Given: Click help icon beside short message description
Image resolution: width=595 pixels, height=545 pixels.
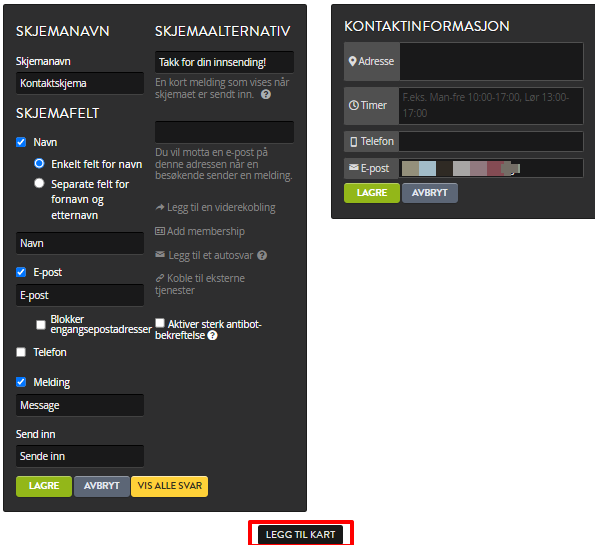Looking at the screenshot, I should [266, 95].
